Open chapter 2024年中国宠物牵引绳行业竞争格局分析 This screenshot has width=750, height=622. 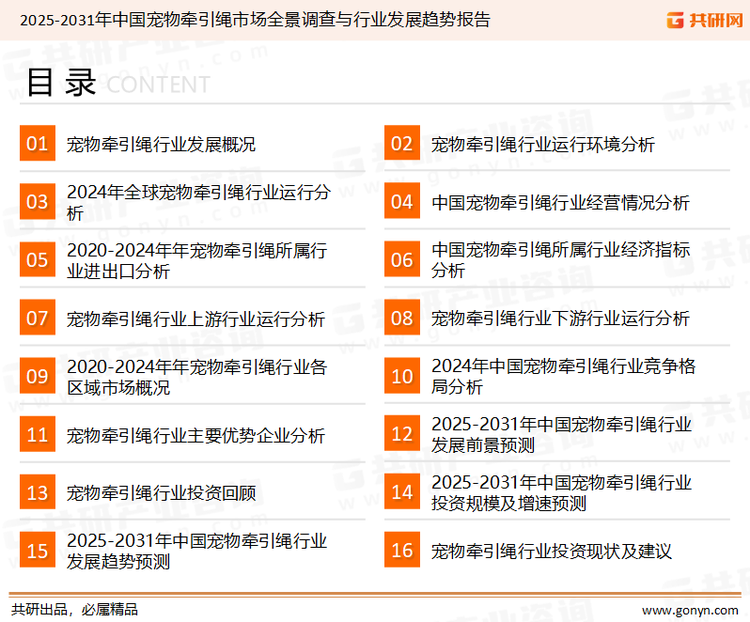pyautogui.click(x=563, y=376)
